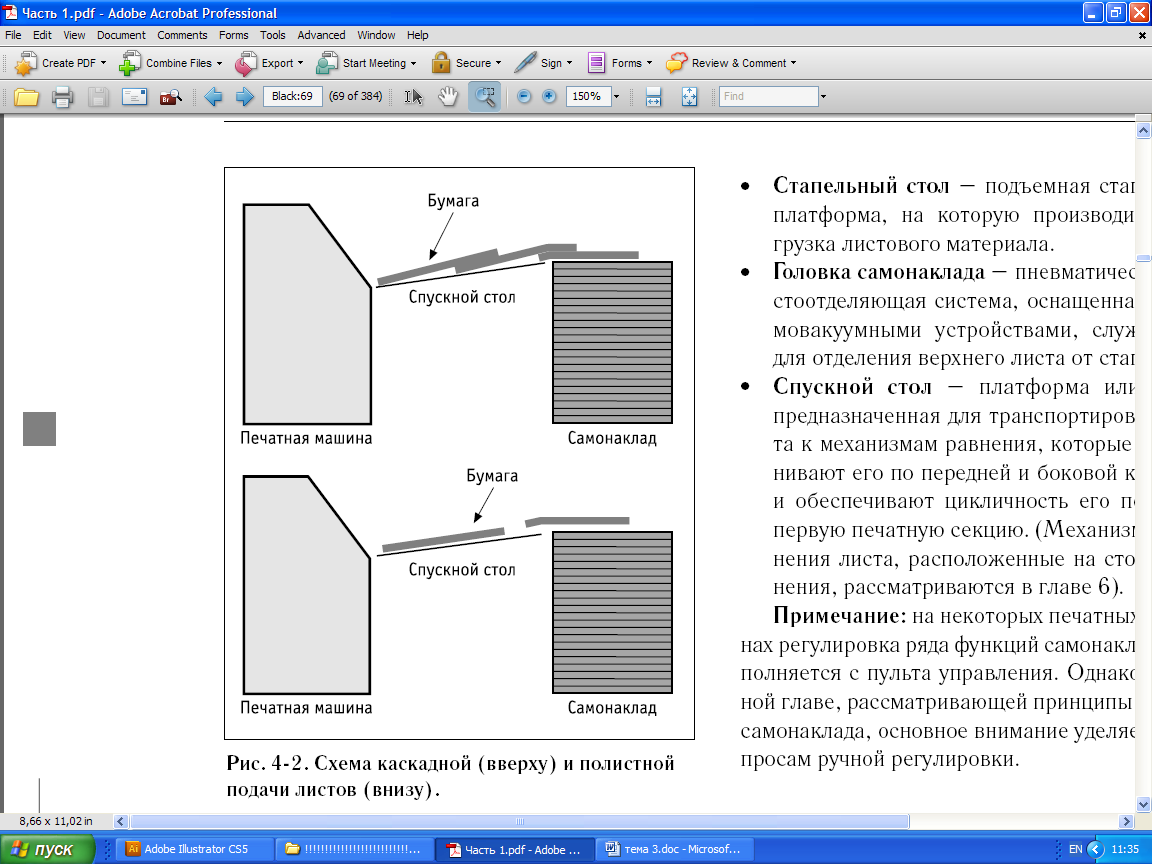Click the Save floppy disk icon
The image size is (1152, 864).
point(98,97)
